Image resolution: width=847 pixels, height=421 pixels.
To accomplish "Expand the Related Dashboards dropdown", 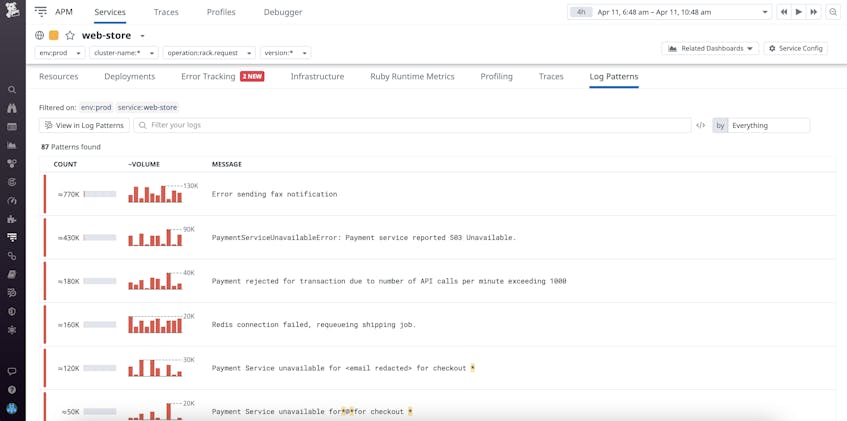I will point(710,48).
